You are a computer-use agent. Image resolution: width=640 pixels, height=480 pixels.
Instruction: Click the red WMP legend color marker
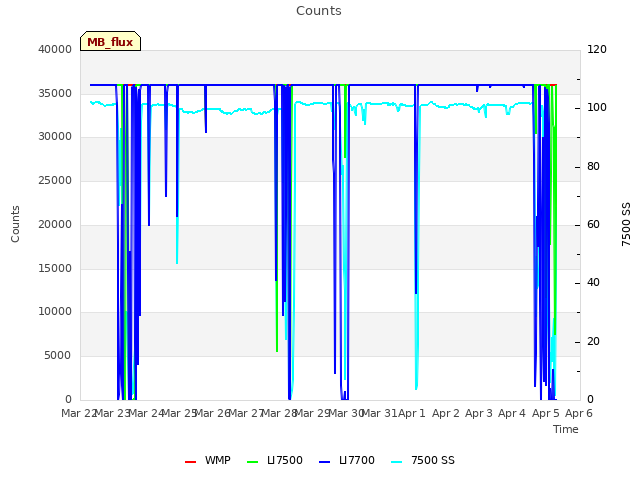(191, 462)
